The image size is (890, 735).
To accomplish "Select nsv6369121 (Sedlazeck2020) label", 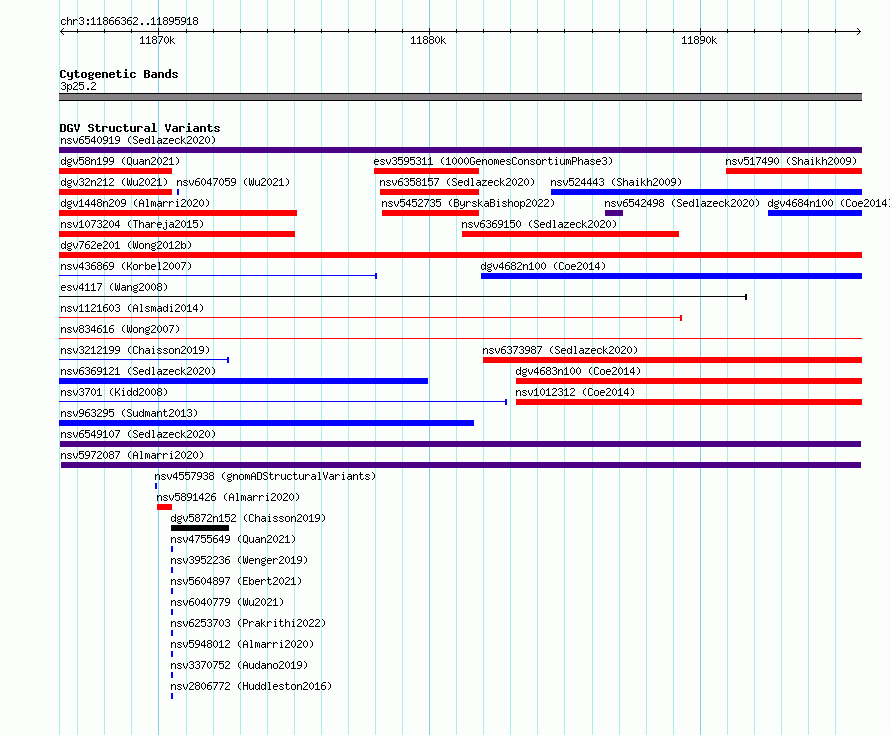I will 138,371.
